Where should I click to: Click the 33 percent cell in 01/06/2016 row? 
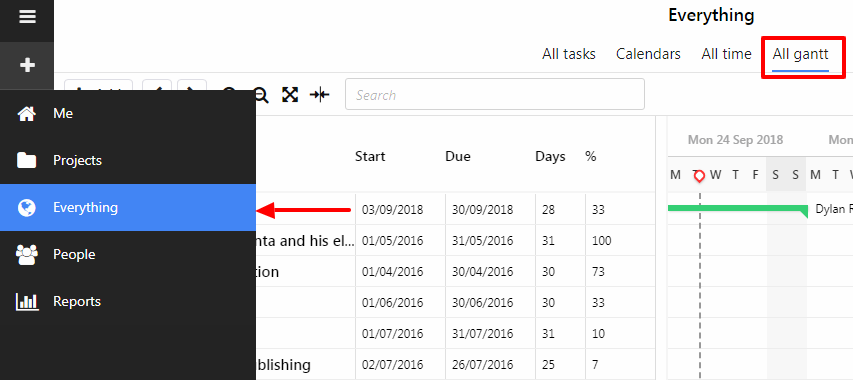[x=598, y=303]
